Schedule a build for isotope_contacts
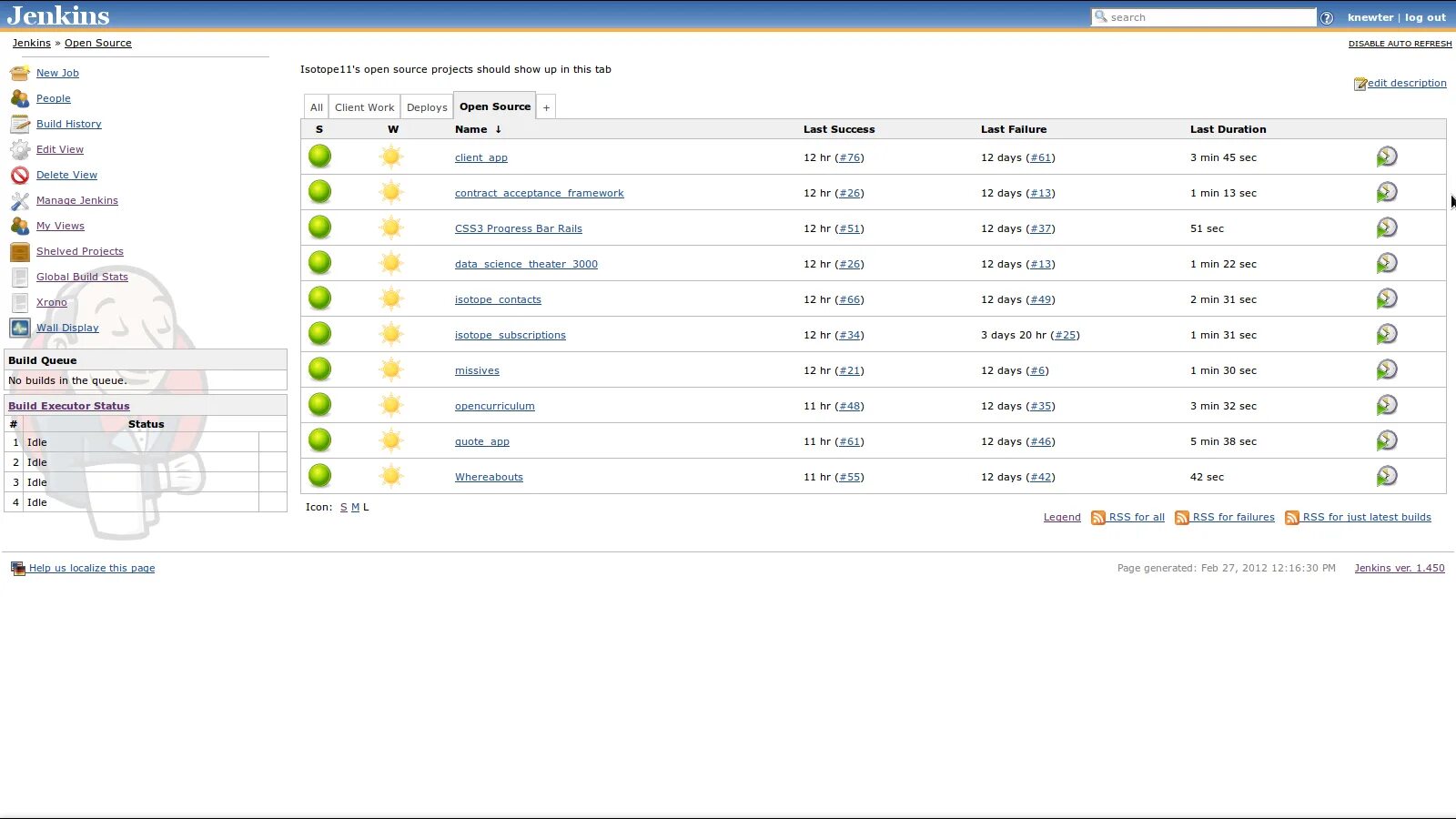1456x819 pixels. tap(1387, 298)
